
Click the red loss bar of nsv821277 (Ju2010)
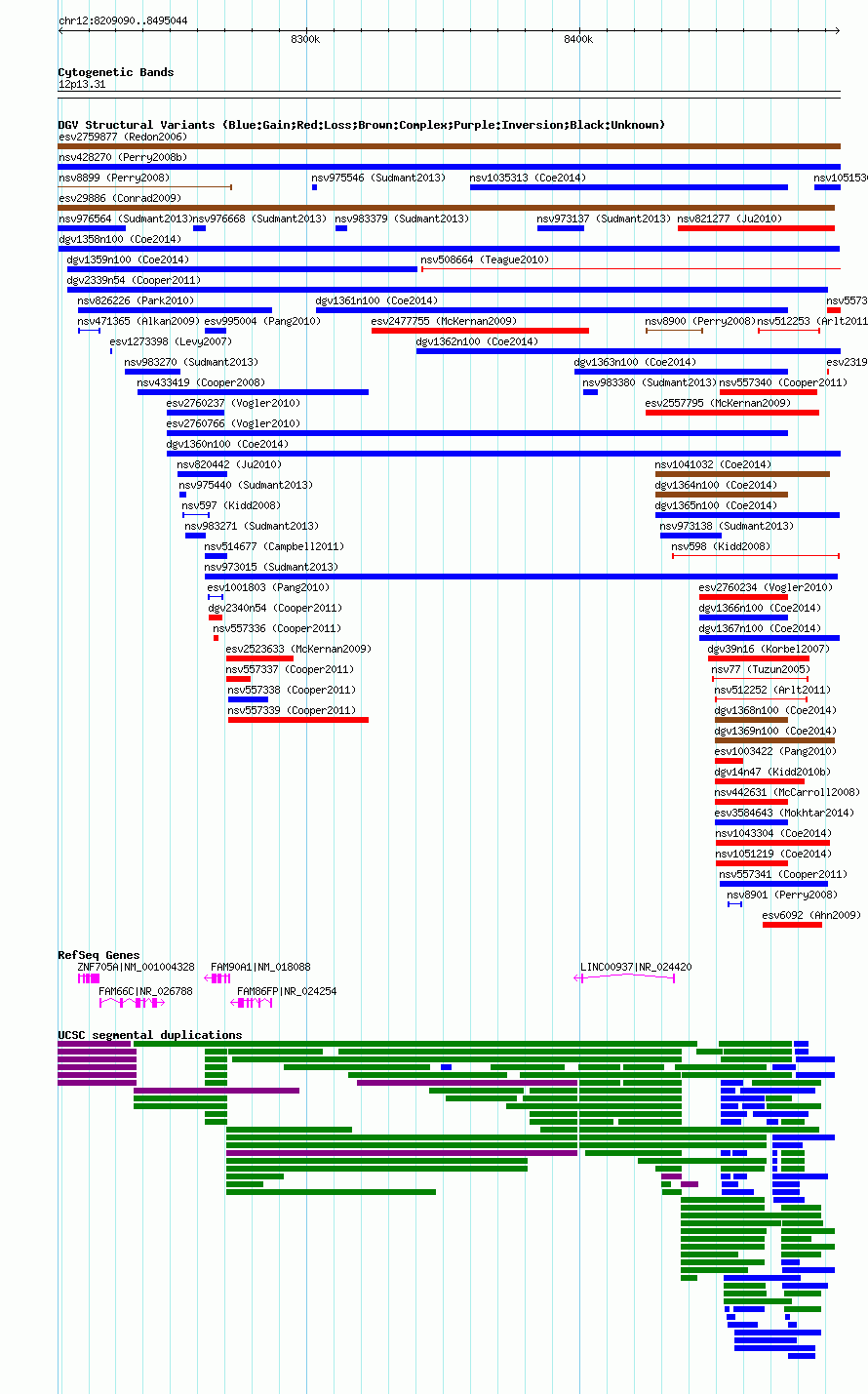tap(756, 228)
